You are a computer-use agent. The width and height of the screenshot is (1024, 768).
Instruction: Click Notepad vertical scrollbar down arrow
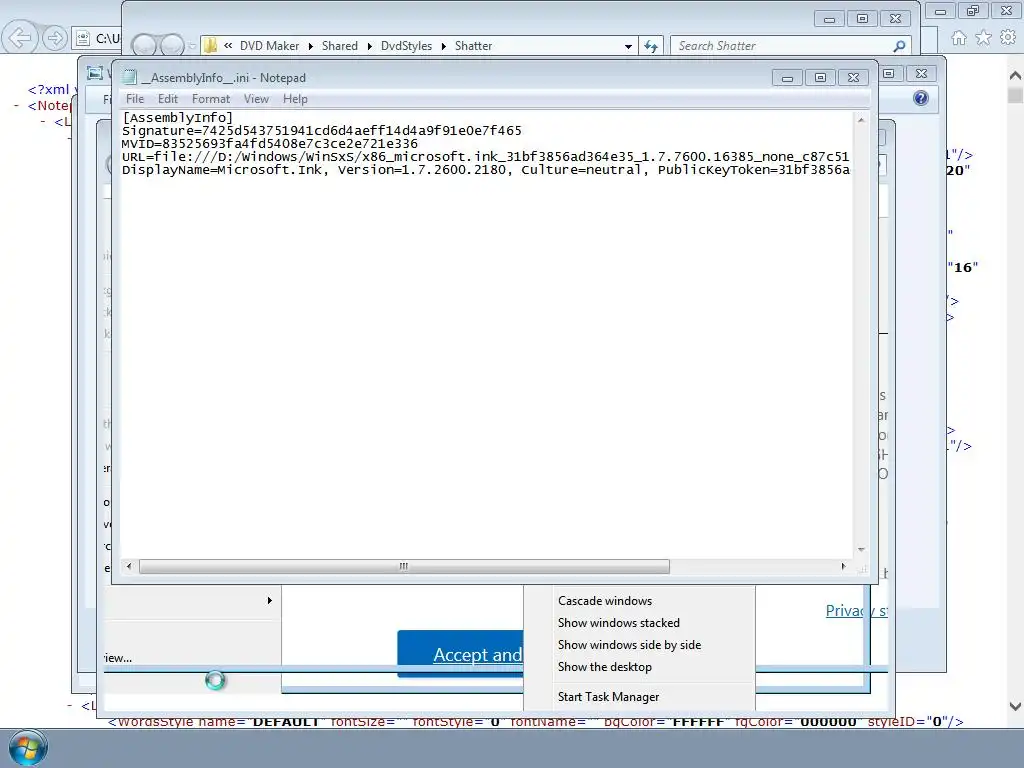pos(861,550)
